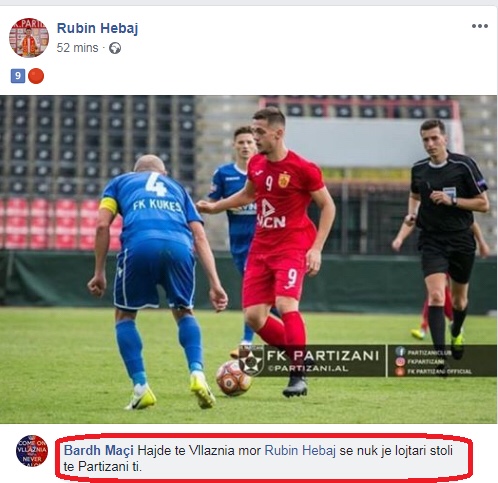Viewport: 498px width, 483px height.
Task: Open Bardh Maçi's commenter avatar
Action: coord(32,451)
